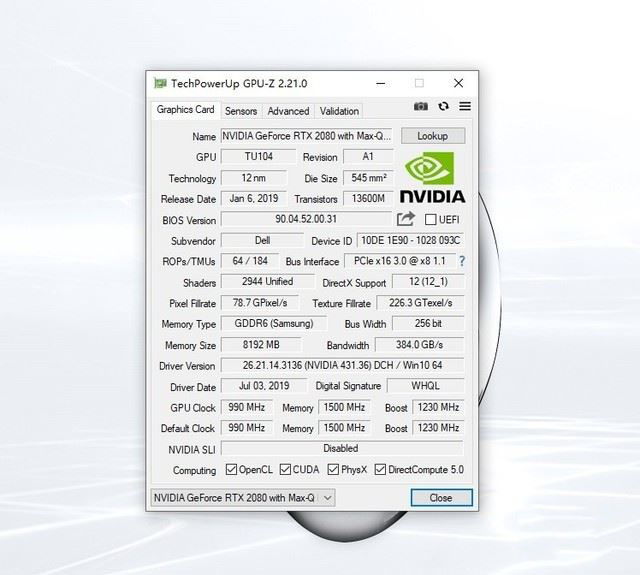Toggle the CUDA checkbox
This screenshot has width=640, height=575.
285,469
